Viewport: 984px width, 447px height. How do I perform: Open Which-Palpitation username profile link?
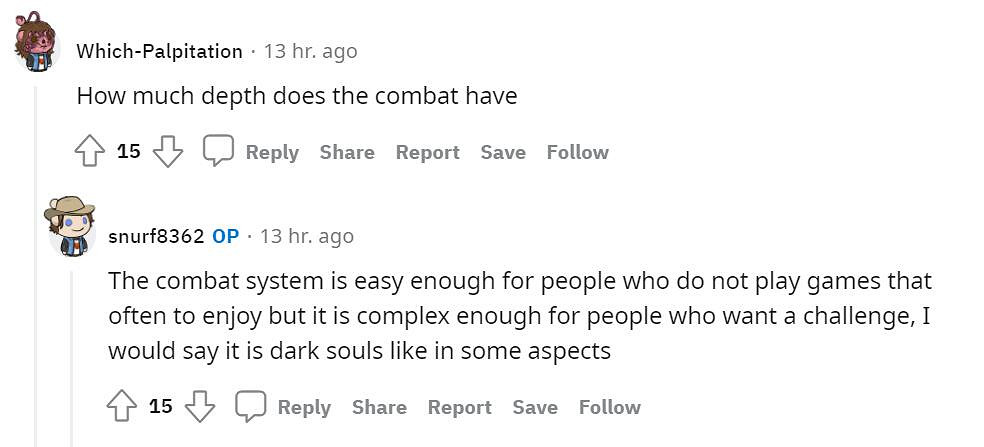(159, 51)
